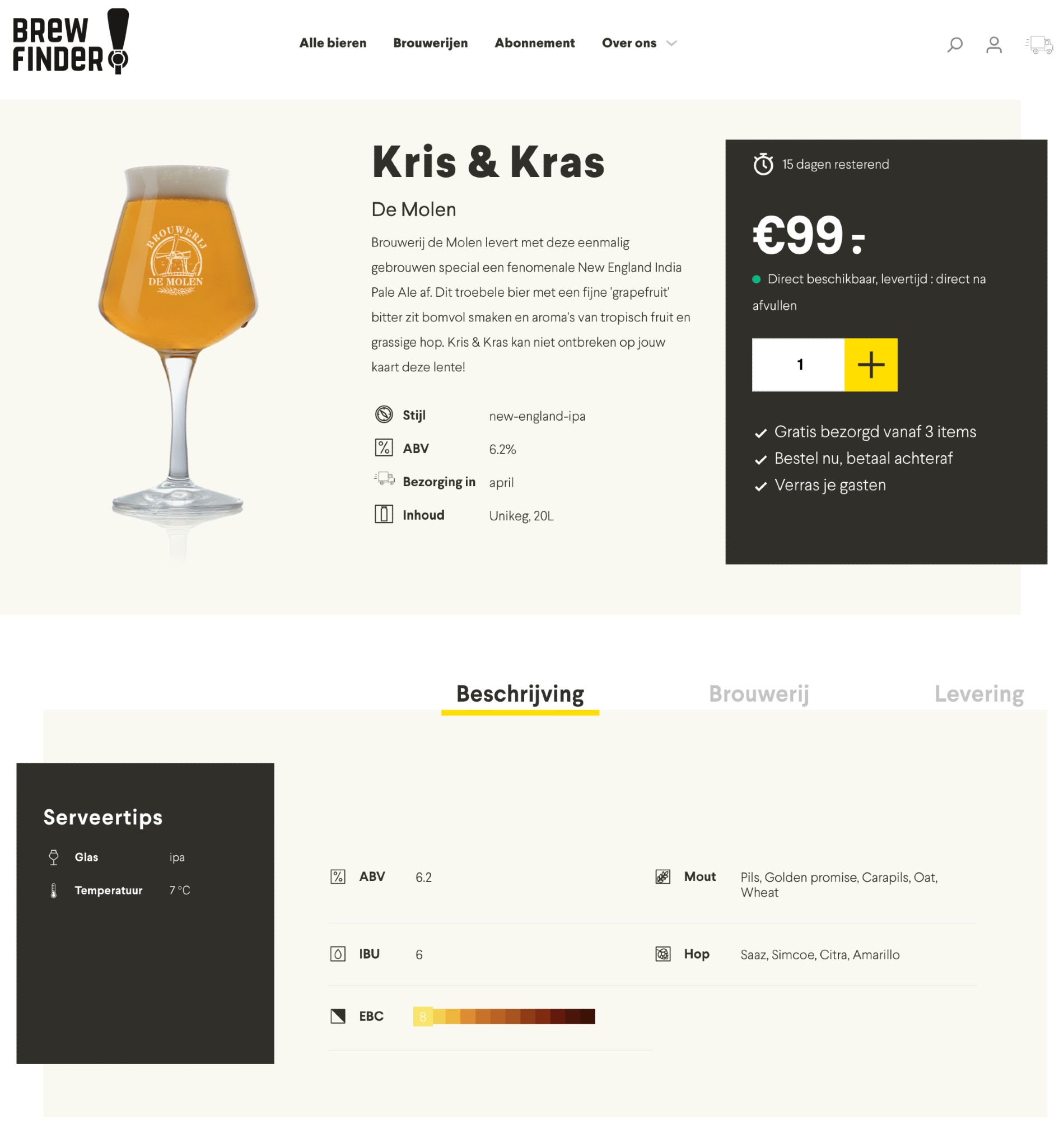1064x1143 pixels.
Task: Open the Brouwerijen menu item
Action: click(430, 43)
